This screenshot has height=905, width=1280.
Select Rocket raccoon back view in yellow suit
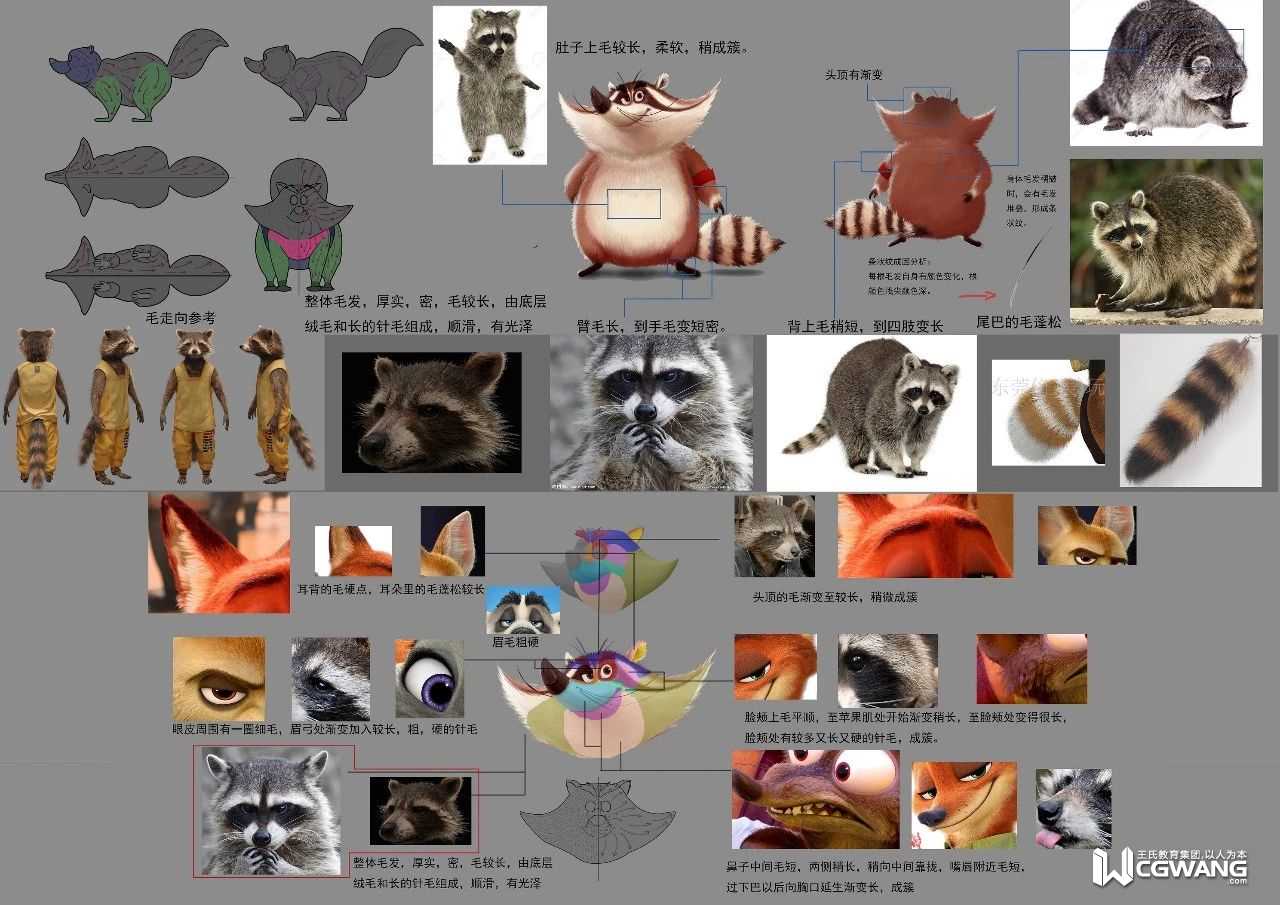37,406
